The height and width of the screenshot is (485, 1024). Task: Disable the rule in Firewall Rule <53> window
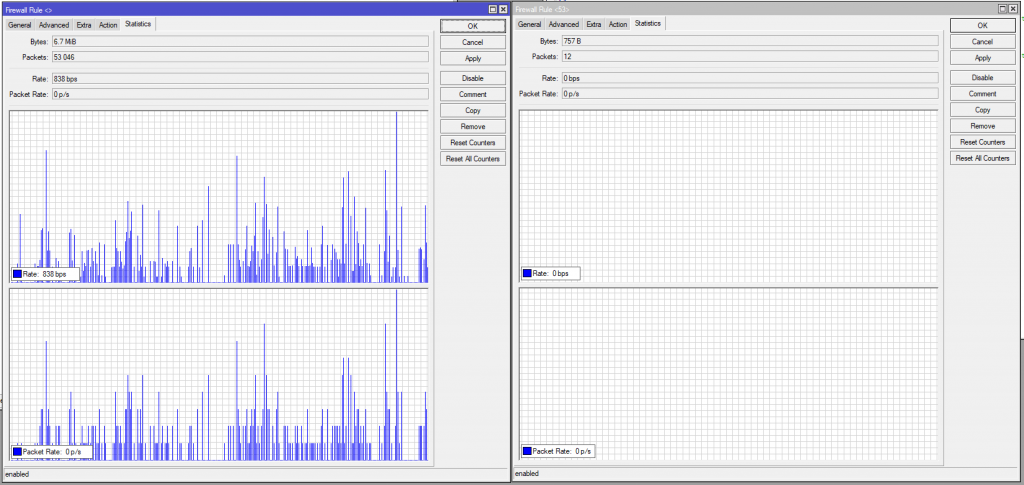click(982, 77)
